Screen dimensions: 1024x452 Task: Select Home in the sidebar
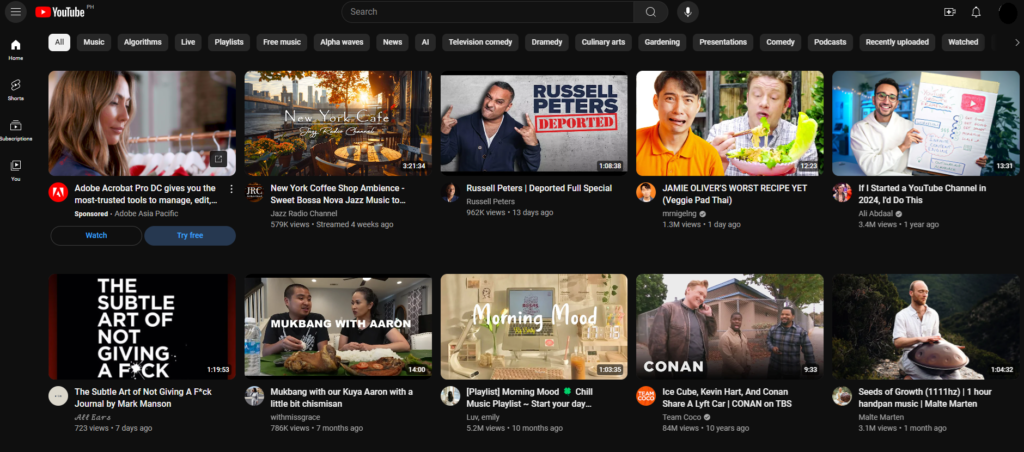tap(16, 50)
